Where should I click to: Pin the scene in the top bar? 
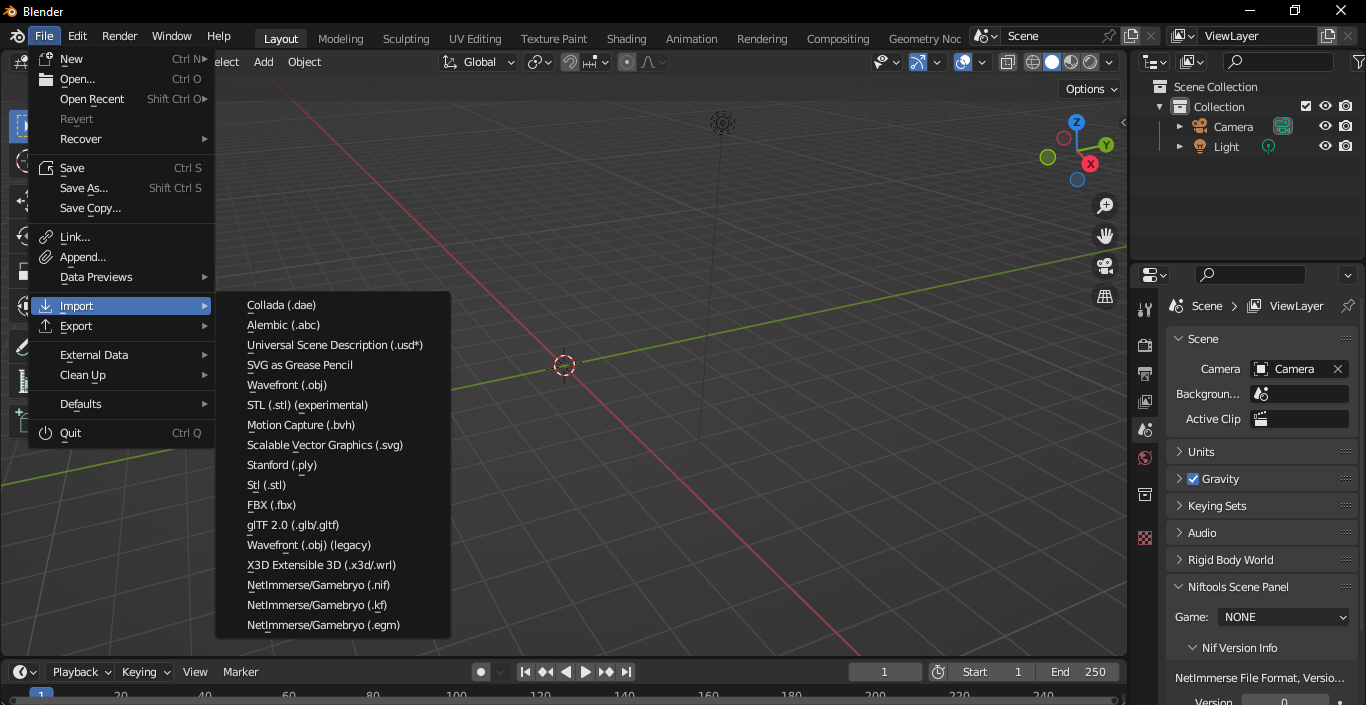point(1109,35)
